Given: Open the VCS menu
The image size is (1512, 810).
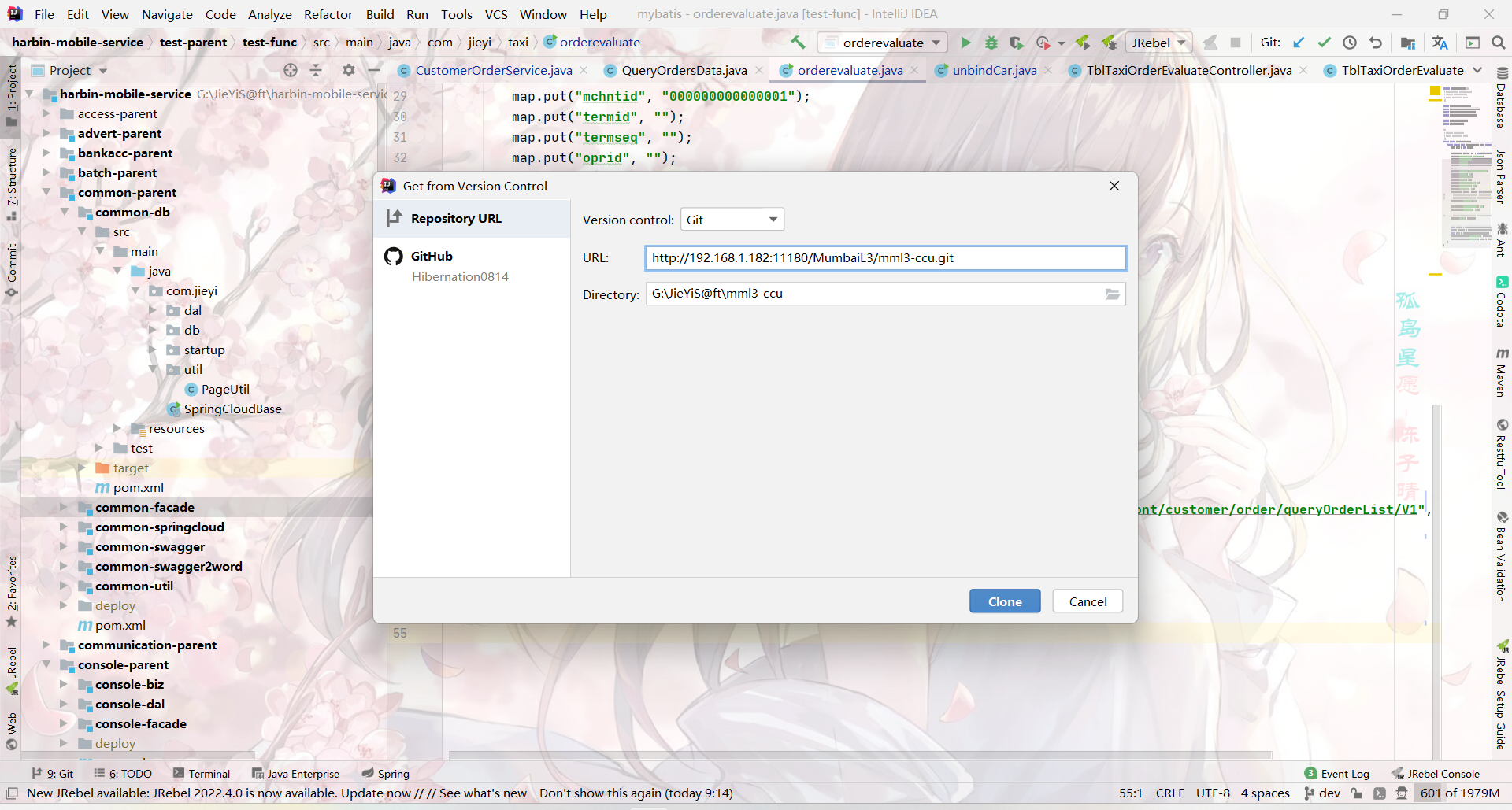Looking at the screenshot, I should [x=495, y=14].
